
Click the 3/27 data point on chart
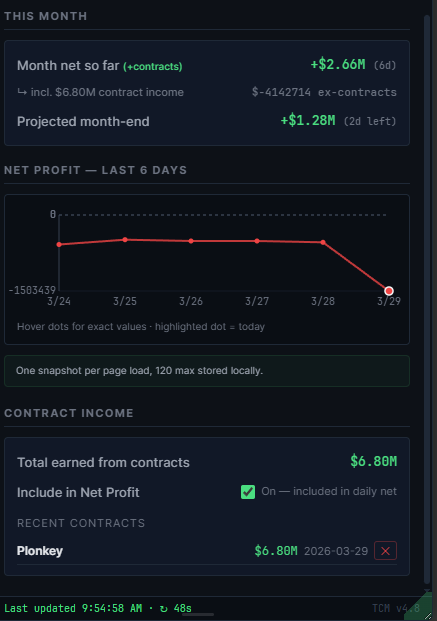pos(257,241)
